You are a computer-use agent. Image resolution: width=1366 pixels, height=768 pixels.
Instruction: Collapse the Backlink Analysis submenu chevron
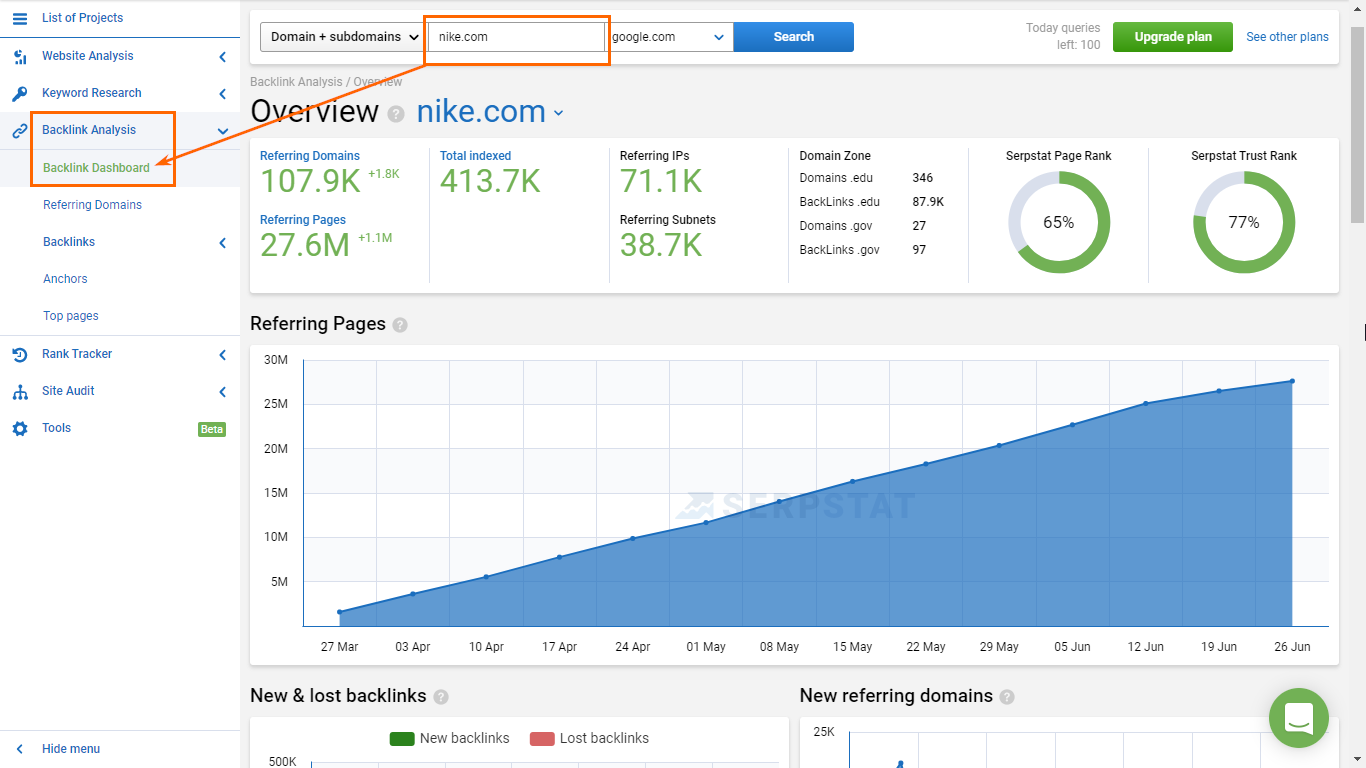pyautogui.click(x=222, y=130)
